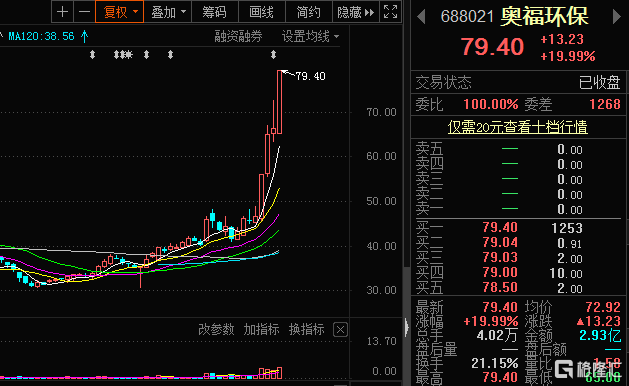Click side panel collapse handle arrow
The height and width of the screenshot is (386, 629).
click(x=407, y=327)
